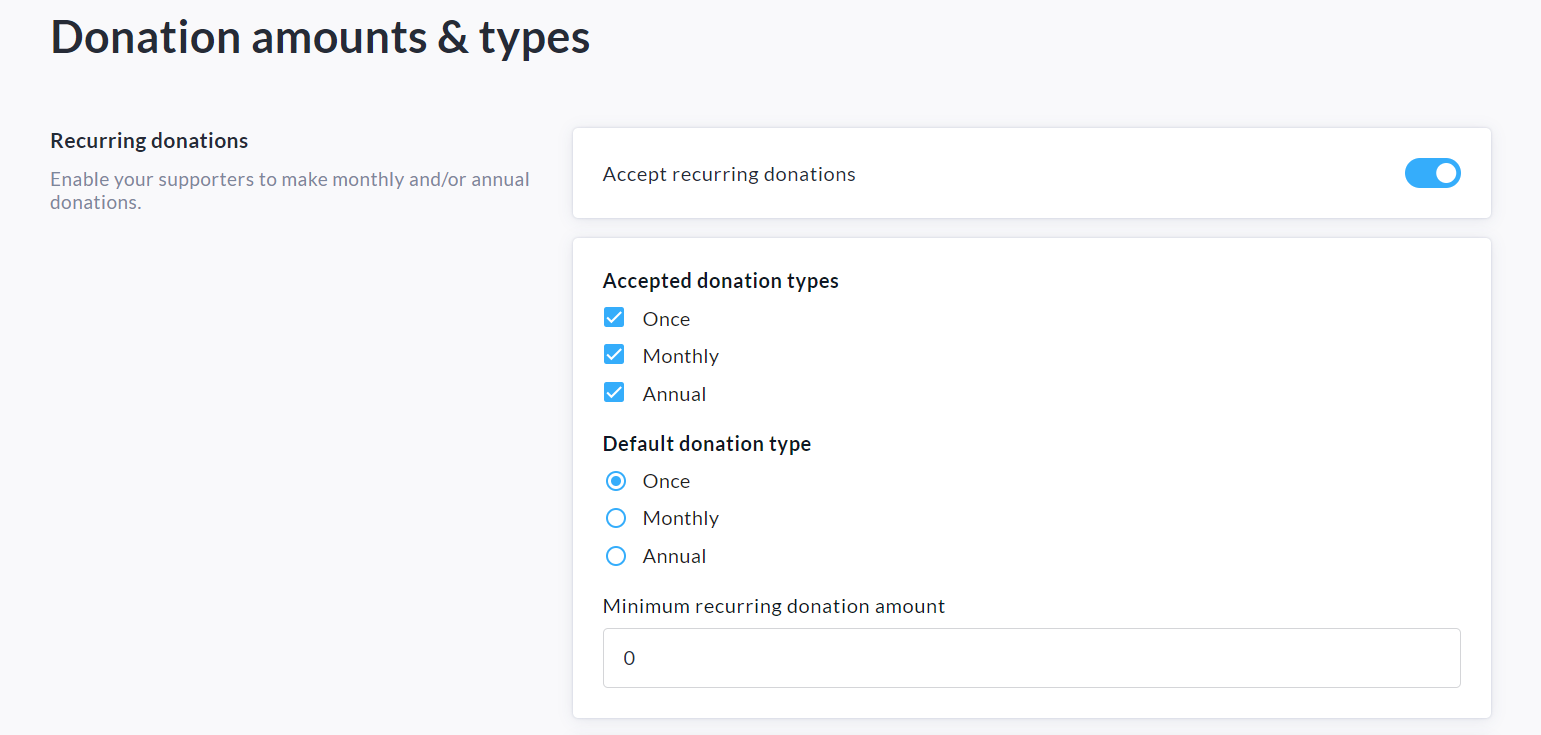Click the Minimum recurring donation amount label
Screen dimensions: 1541x735
773,606
